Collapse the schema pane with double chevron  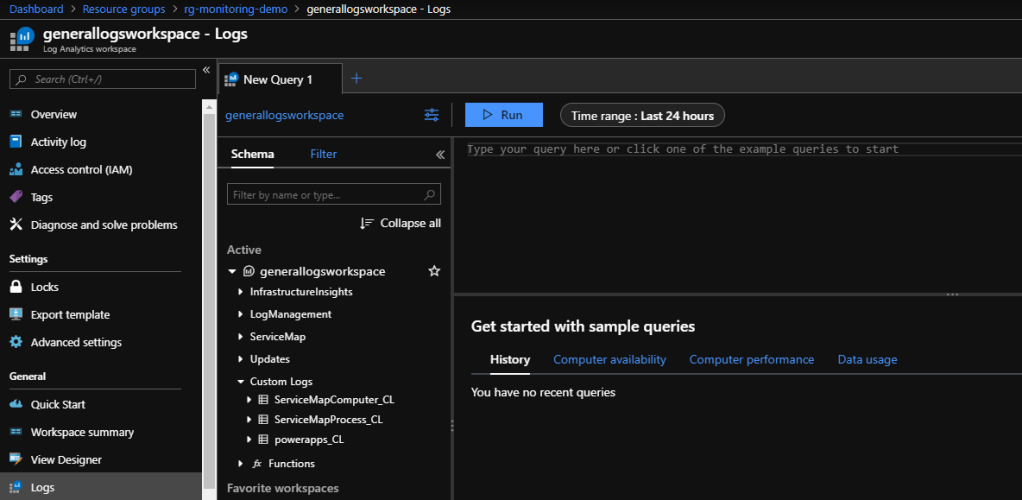(x=440, y=155)
